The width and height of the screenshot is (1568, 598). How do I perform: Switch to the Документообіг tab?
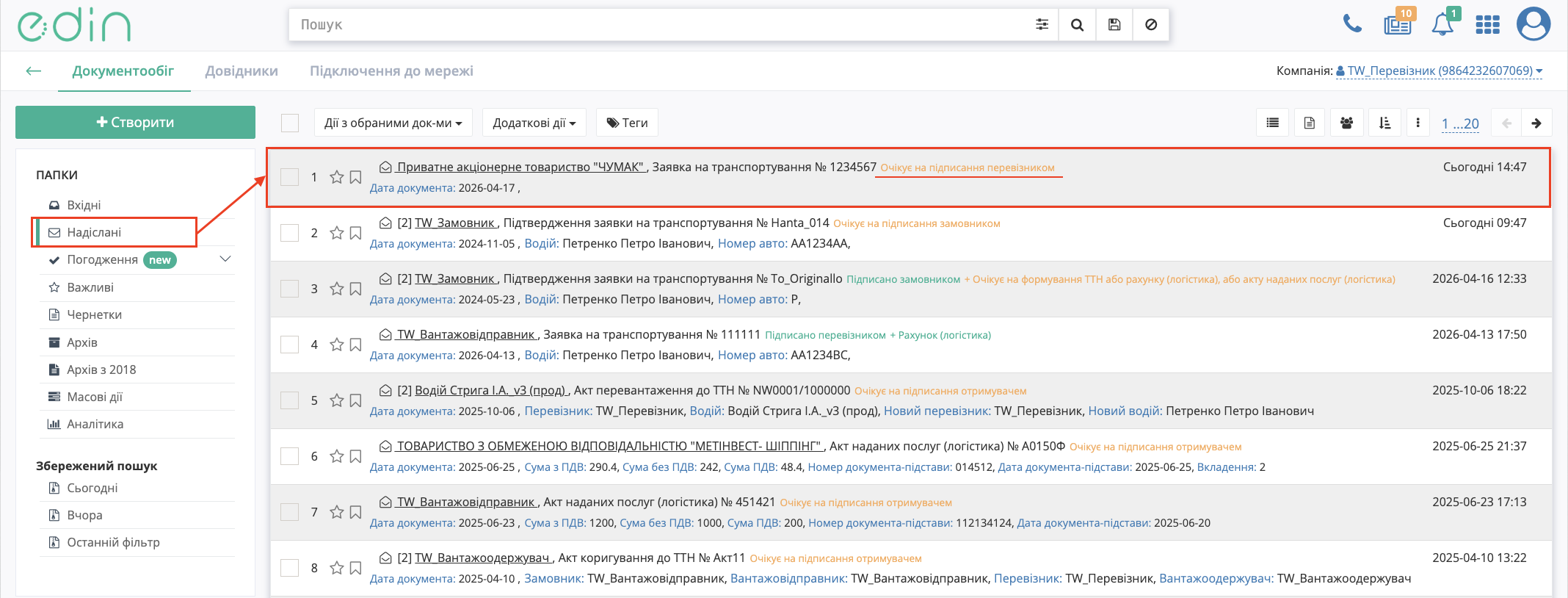tap(123, 71)
